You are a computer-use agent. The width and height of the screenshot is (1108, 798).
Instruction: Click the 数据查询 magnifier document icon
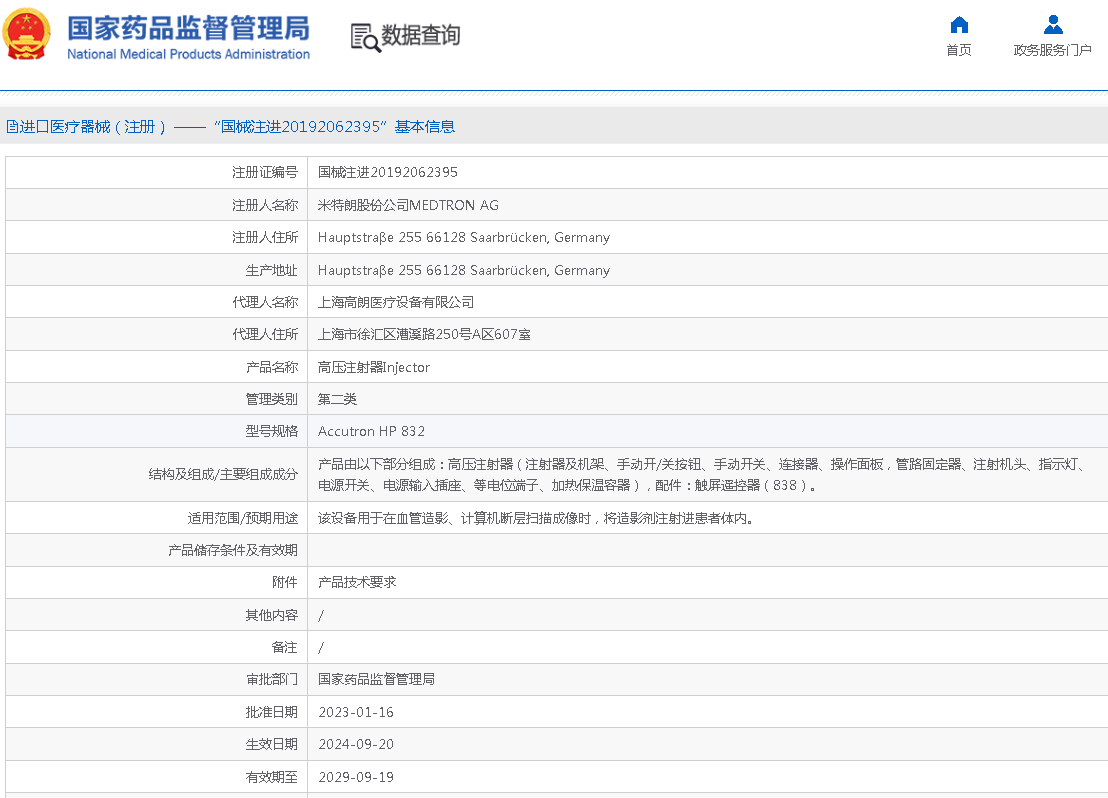pos(365,37)
